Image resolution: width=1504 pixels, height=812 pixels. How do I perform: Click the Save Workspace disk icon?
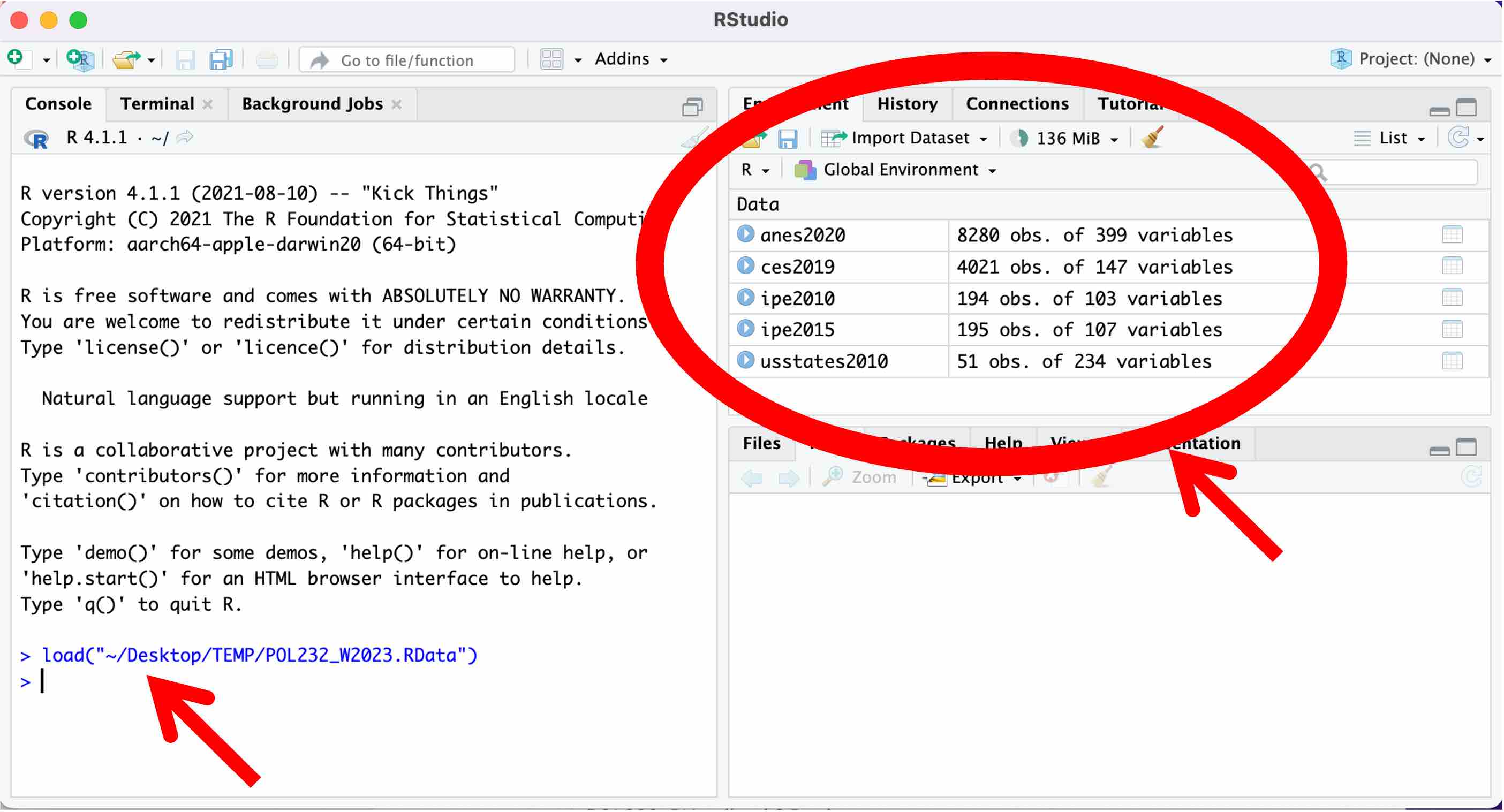(787, 139)
